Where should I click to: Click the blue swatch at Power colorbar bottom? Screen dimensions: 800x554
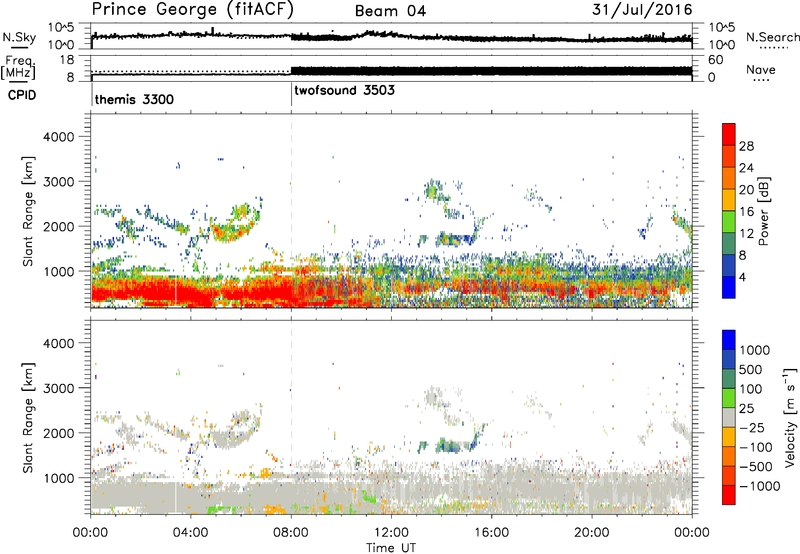pyautogui.click(x=729, y=287)
